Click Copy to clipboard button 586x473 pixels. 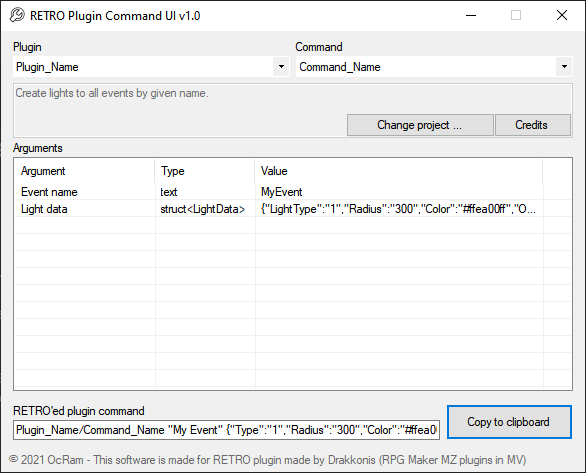(x=509, y=422)
